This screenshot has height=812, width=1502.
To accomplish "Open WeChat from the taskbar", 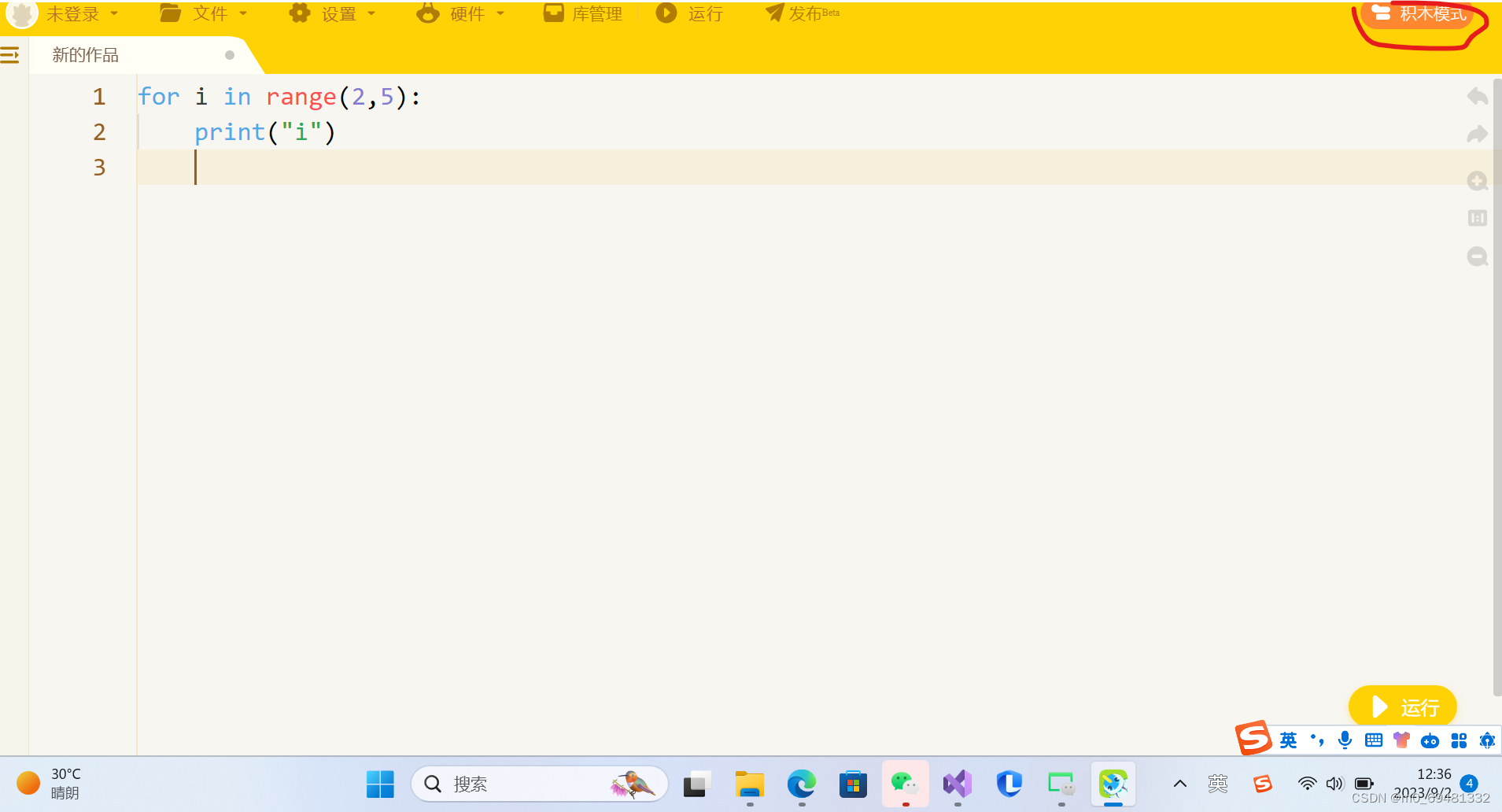I will [x=904, y=784].
